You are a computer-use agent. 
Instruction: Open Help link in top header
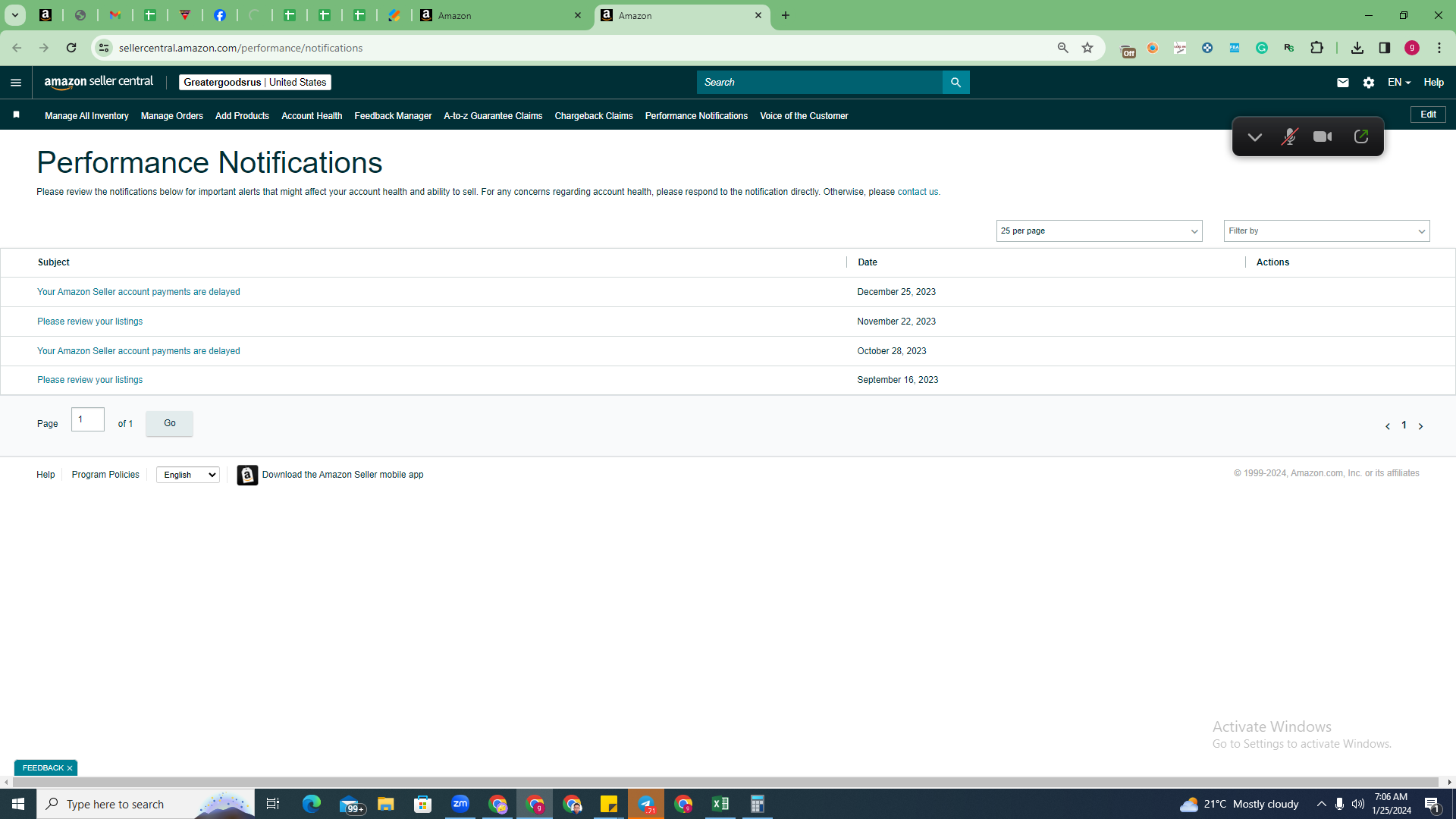[x=1433, y=83]
